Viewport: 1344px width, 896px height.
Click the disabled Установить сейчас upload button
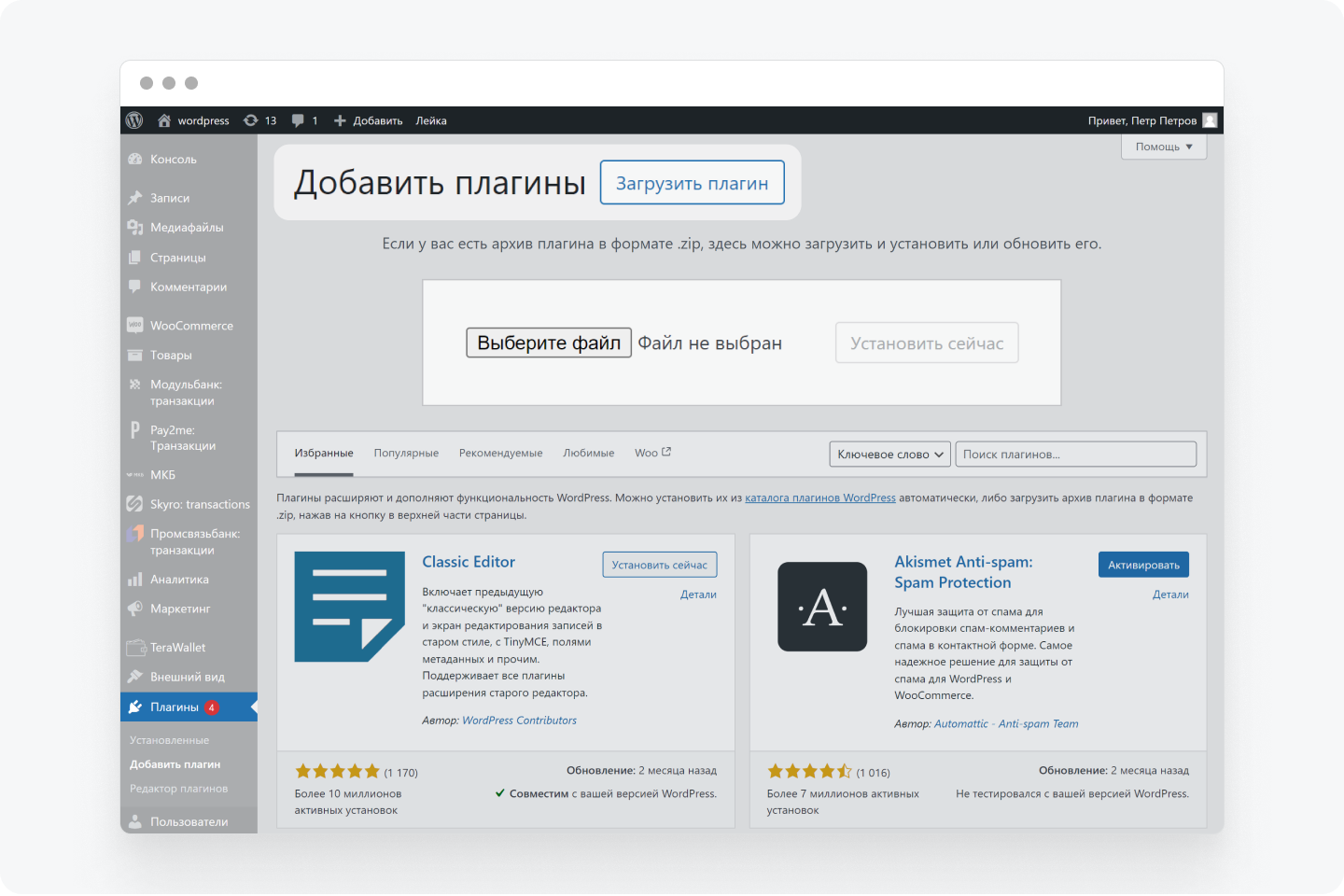[x=927, y=343]
